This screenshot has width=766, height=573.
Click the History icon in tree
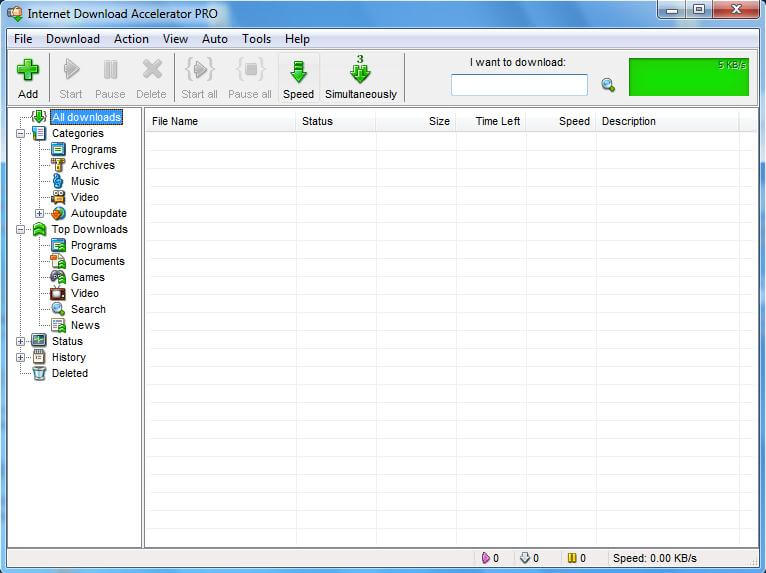point(39,357)
